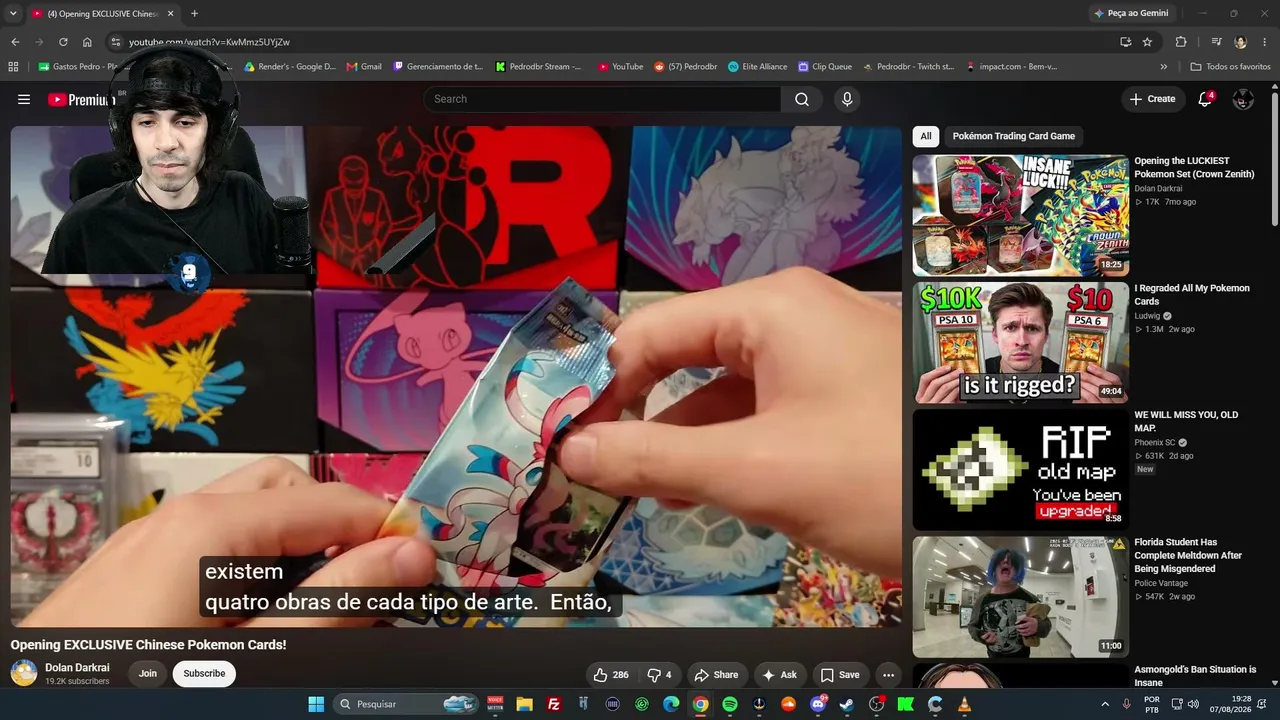This screenshot has height=720, width=1280.
Task: Open the Clip Queue bookmark
Action: (825, 67)
